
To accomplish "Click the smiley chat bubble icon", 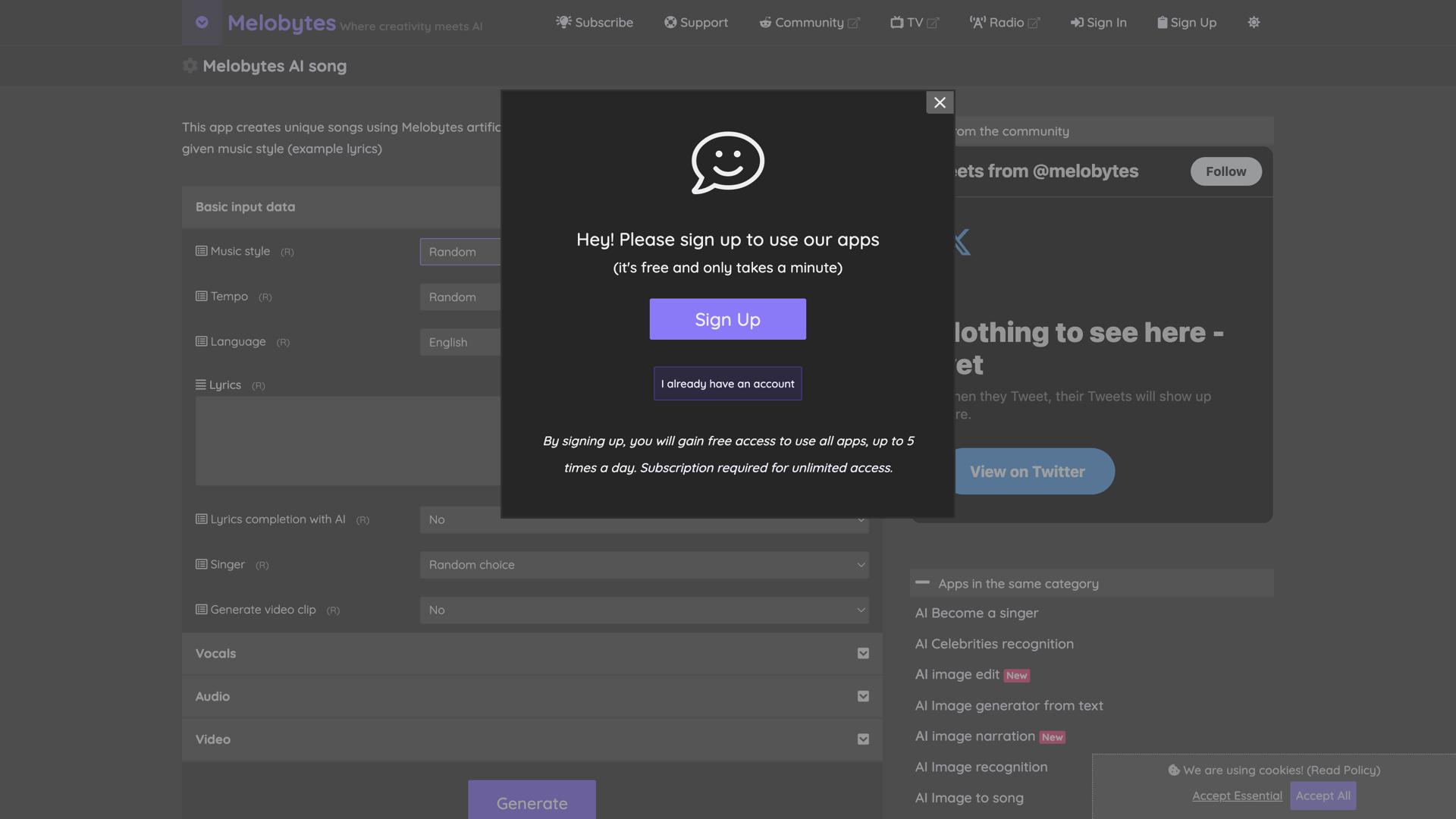I will pyautogui.click(x=727, y=162).
